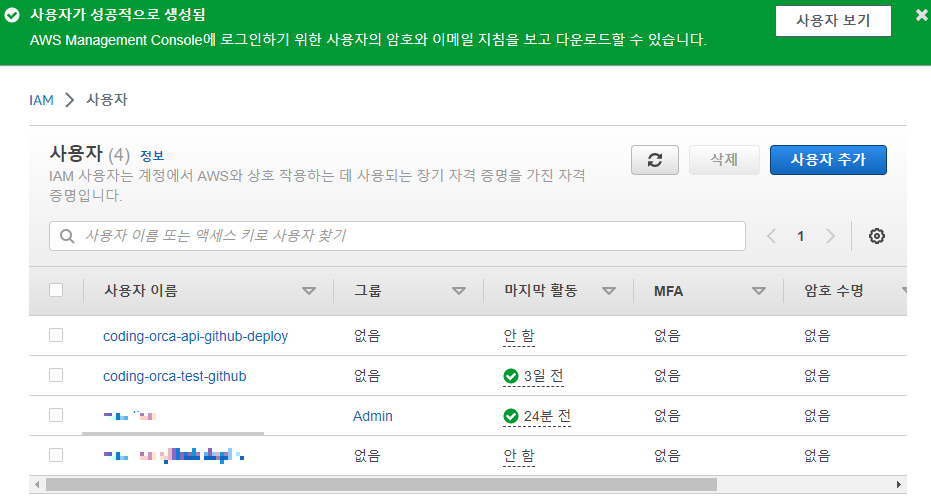Click the 암호 수명 column header

click(834, 291)
